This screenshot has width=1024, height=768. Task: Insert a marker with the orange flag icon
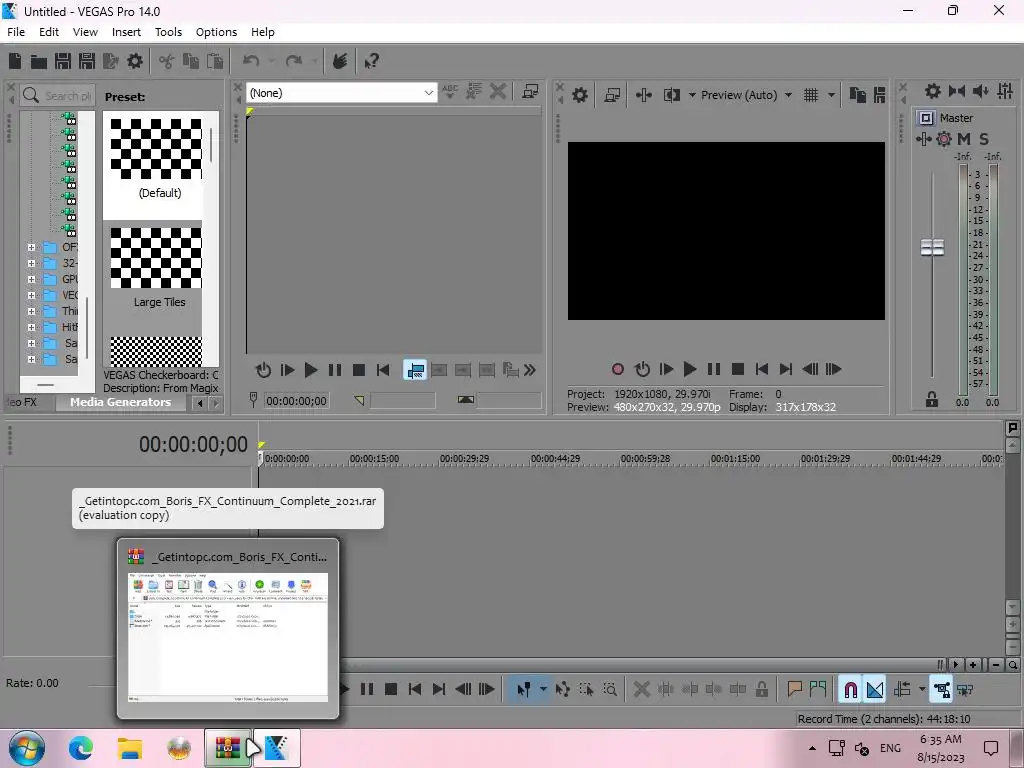[x=795, y=689]
